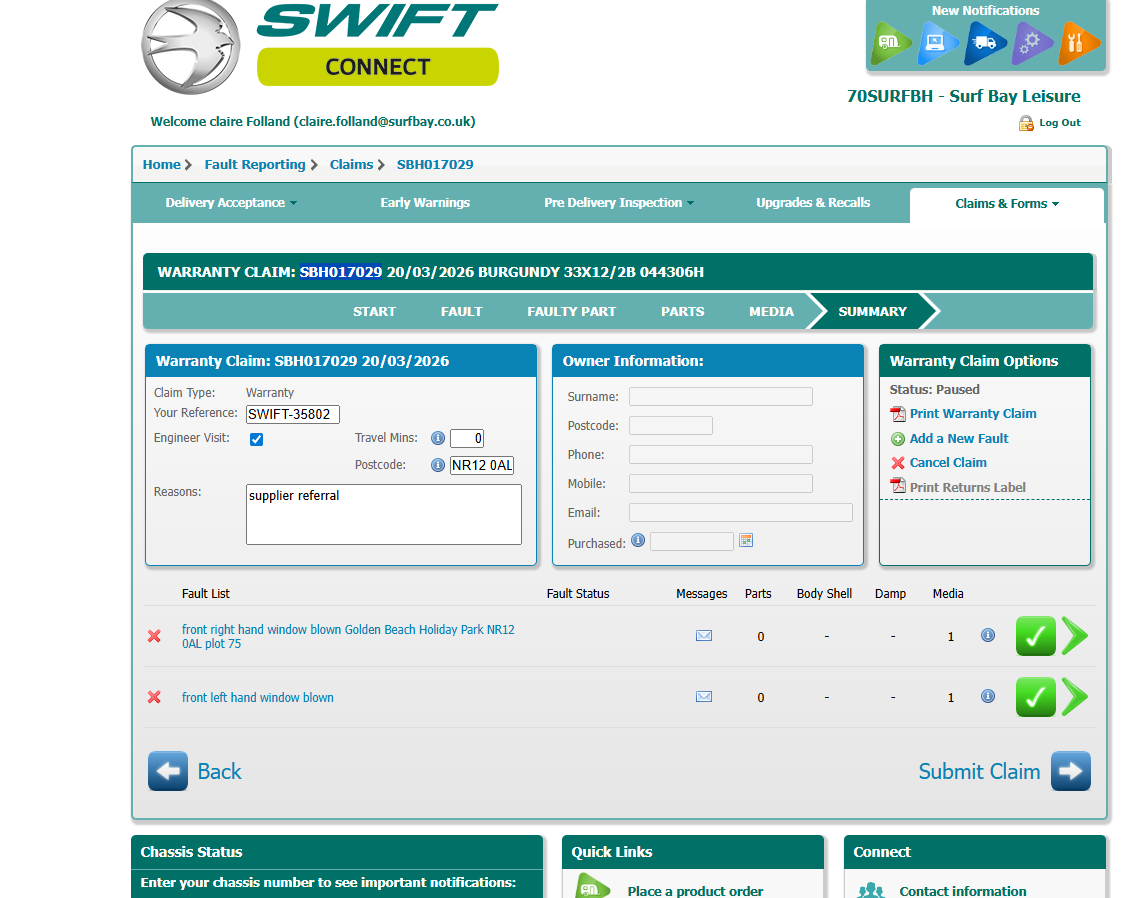Select the SUMMARY claim step
1136x898 pixels.
tap(872, 312)
